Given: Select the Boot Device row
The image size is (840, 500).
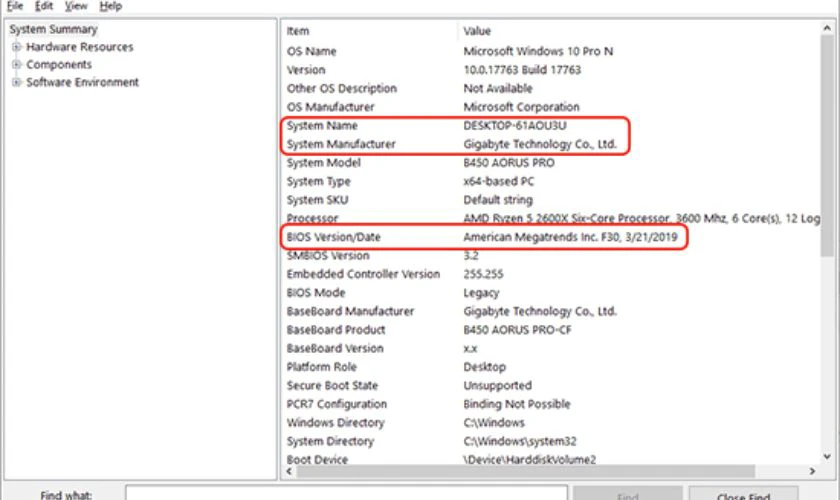Looking at the screenshot, I should click(551, 460).
